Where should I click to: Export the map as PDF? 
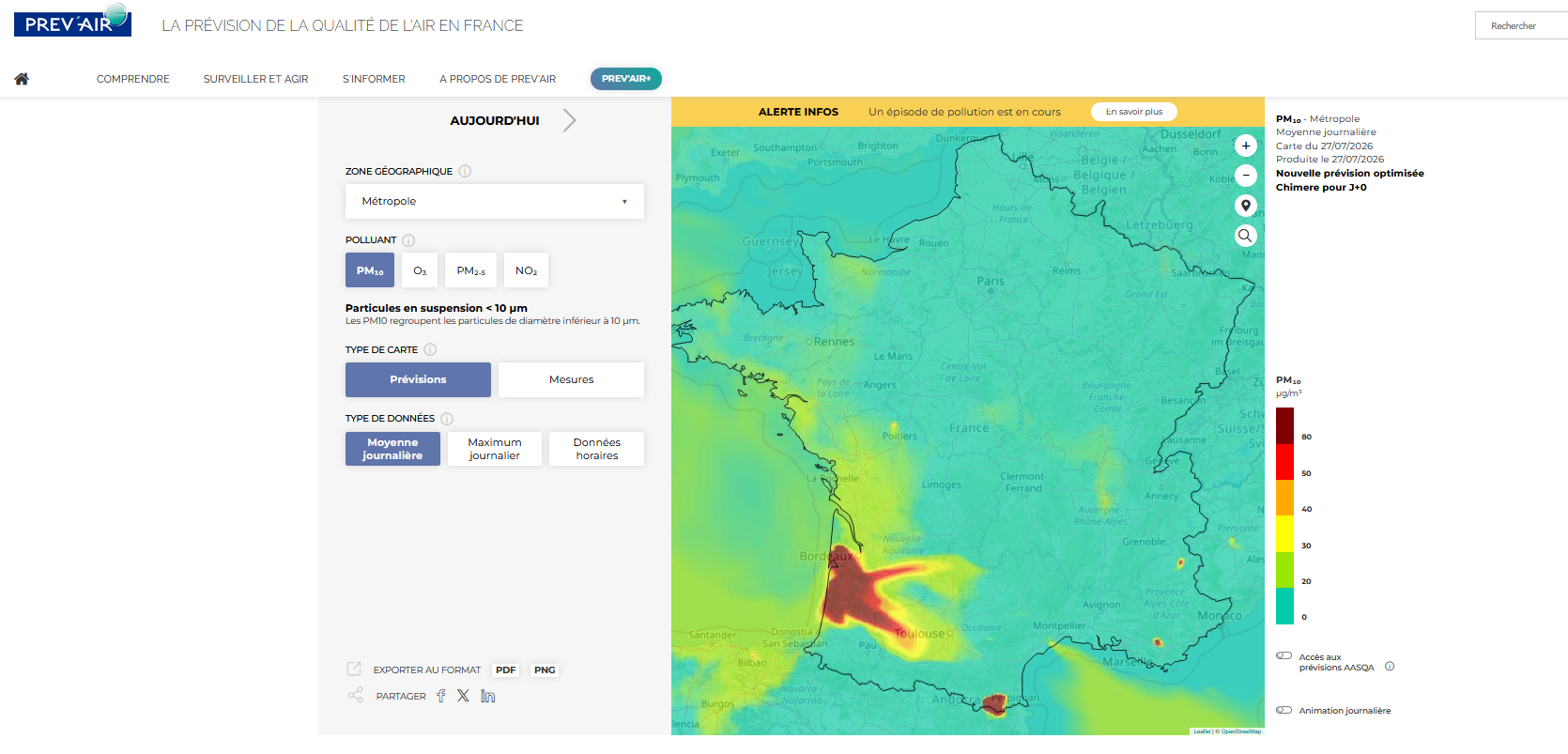[x=505, y=669]
